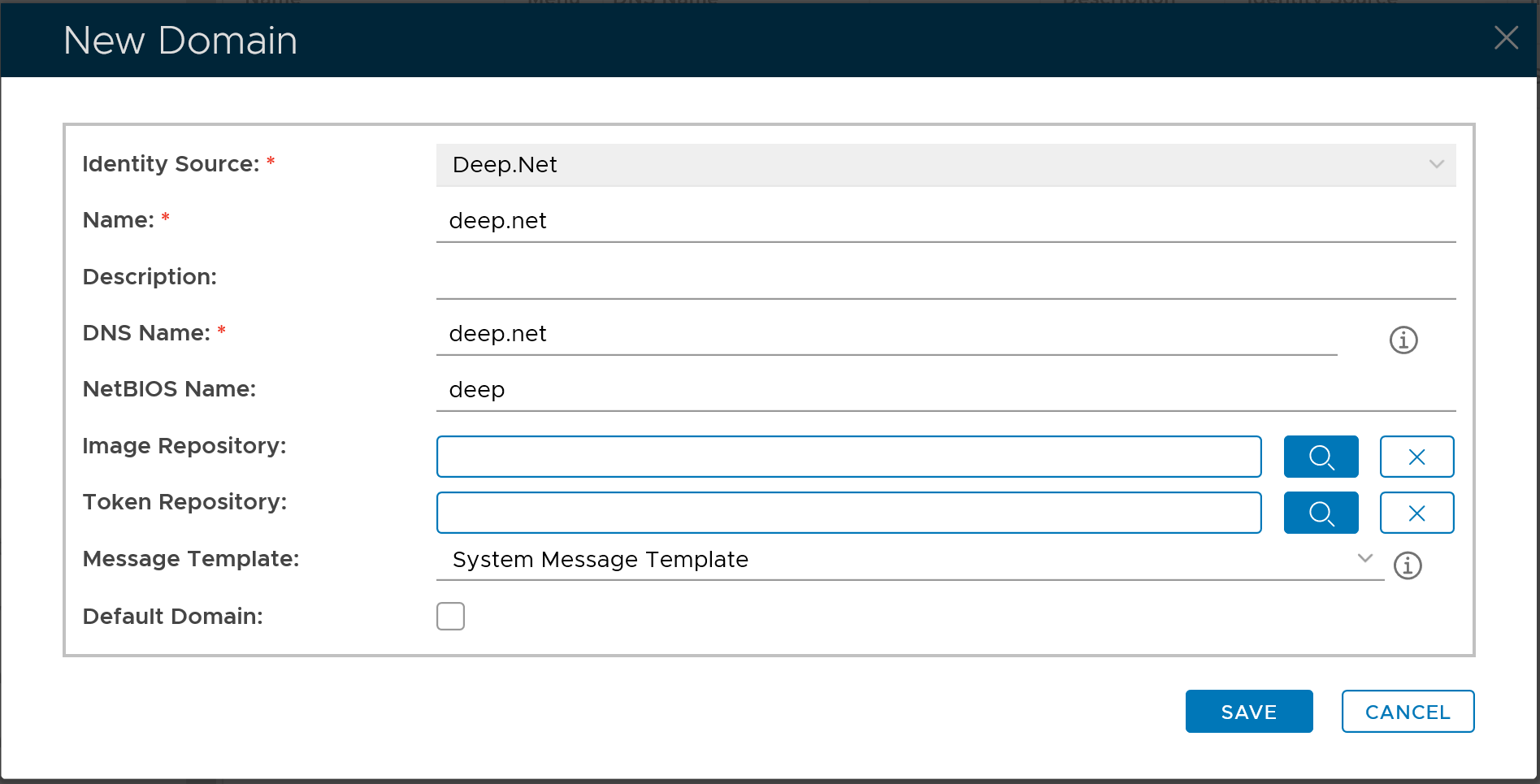Screen dimensions: 1540x784
Task: Focus the Name input field
Action: click(x=945, y=221)
